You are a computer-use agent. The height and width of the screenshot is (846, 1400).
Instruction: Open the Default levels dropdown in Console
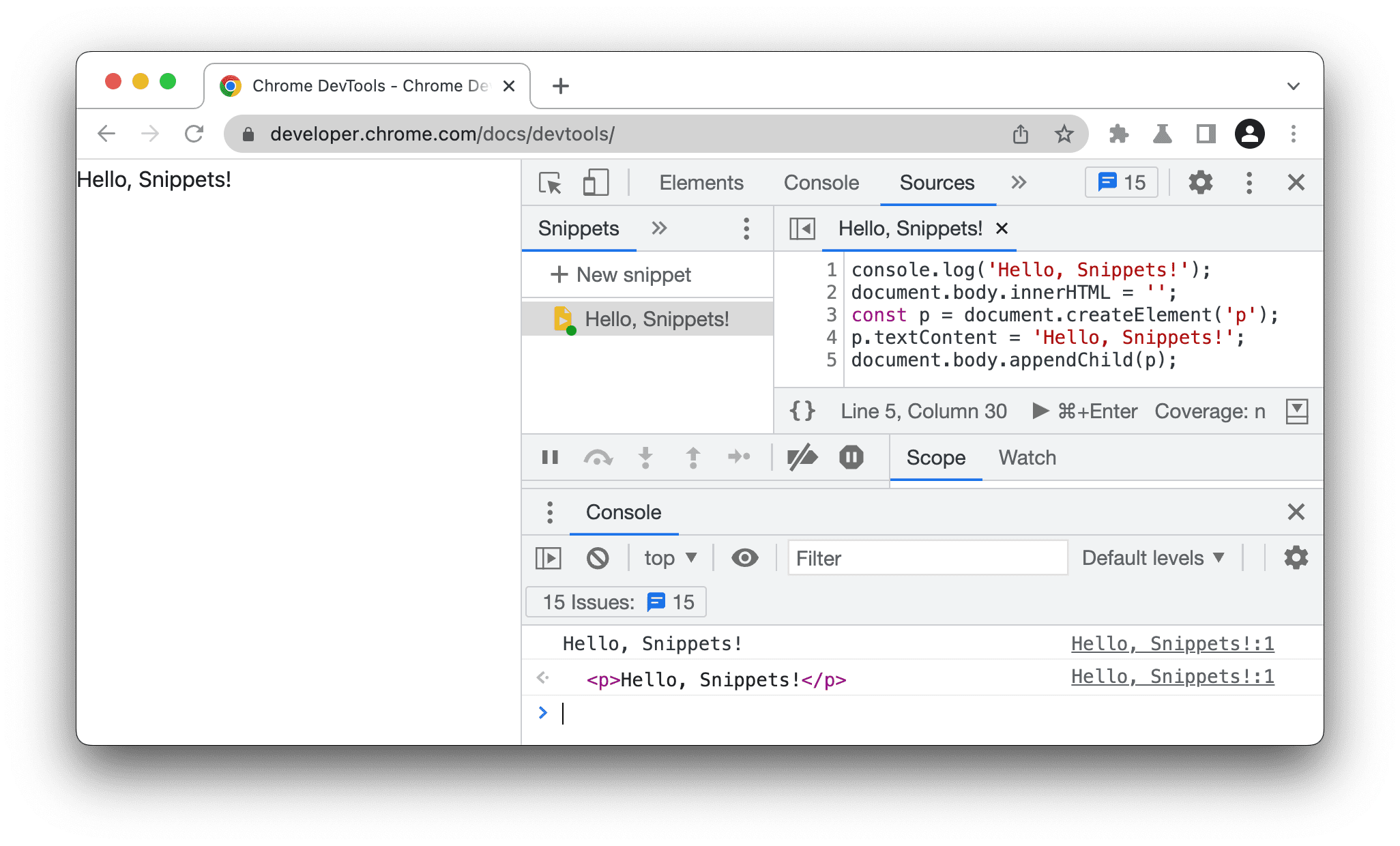pyautogui.click(x=1155, y=558)
